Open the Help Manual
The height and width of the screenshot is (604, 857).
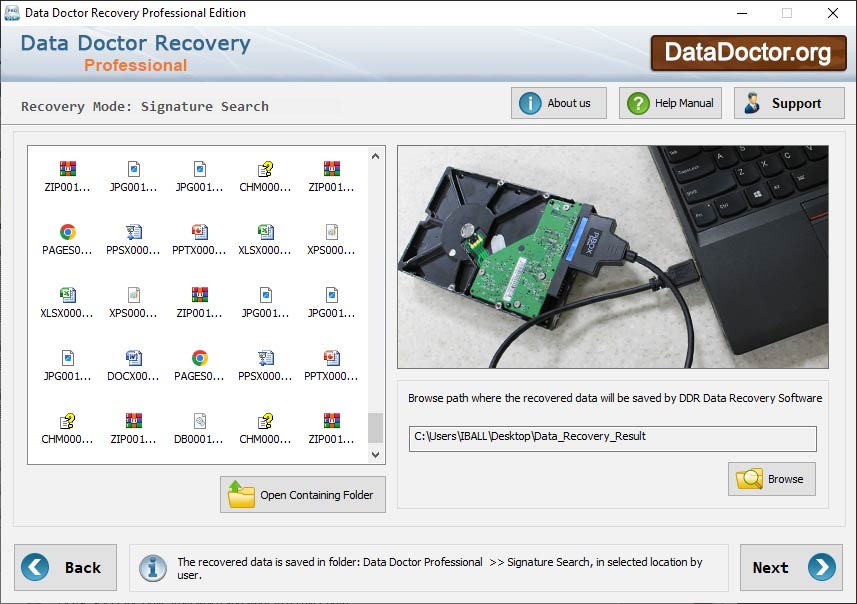pyautogui.click(x=670, y=102)
